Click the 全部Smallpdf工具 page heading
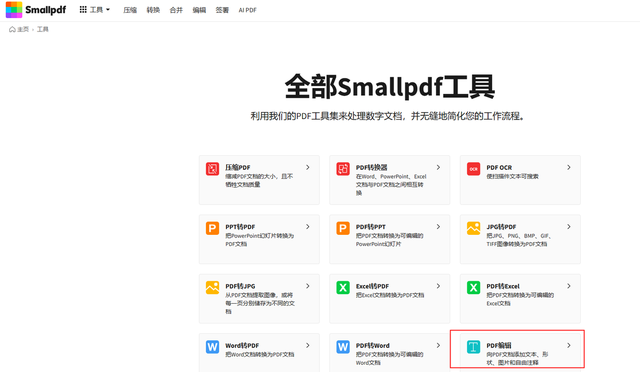The height and width of the screenshot is (372, 640). 390,87
